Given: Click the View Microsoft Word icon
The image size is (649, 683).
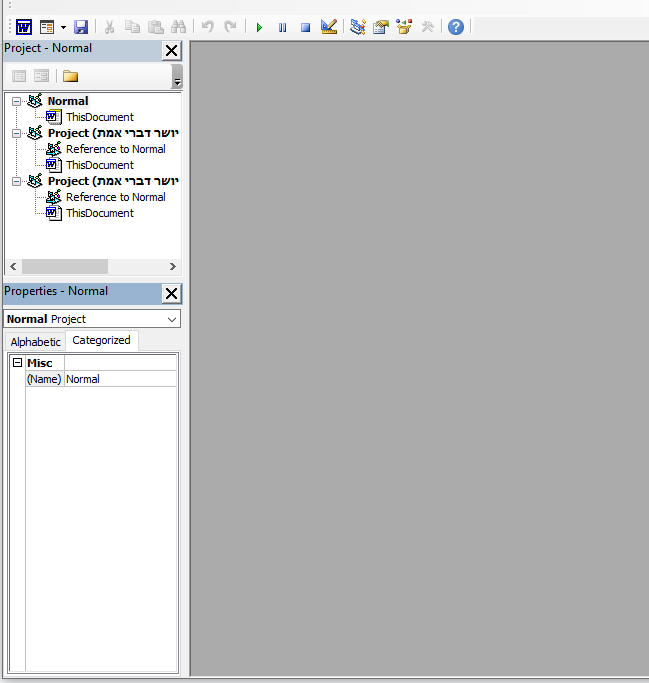Looking at the screenshot, I should click(x=23, y=27).
